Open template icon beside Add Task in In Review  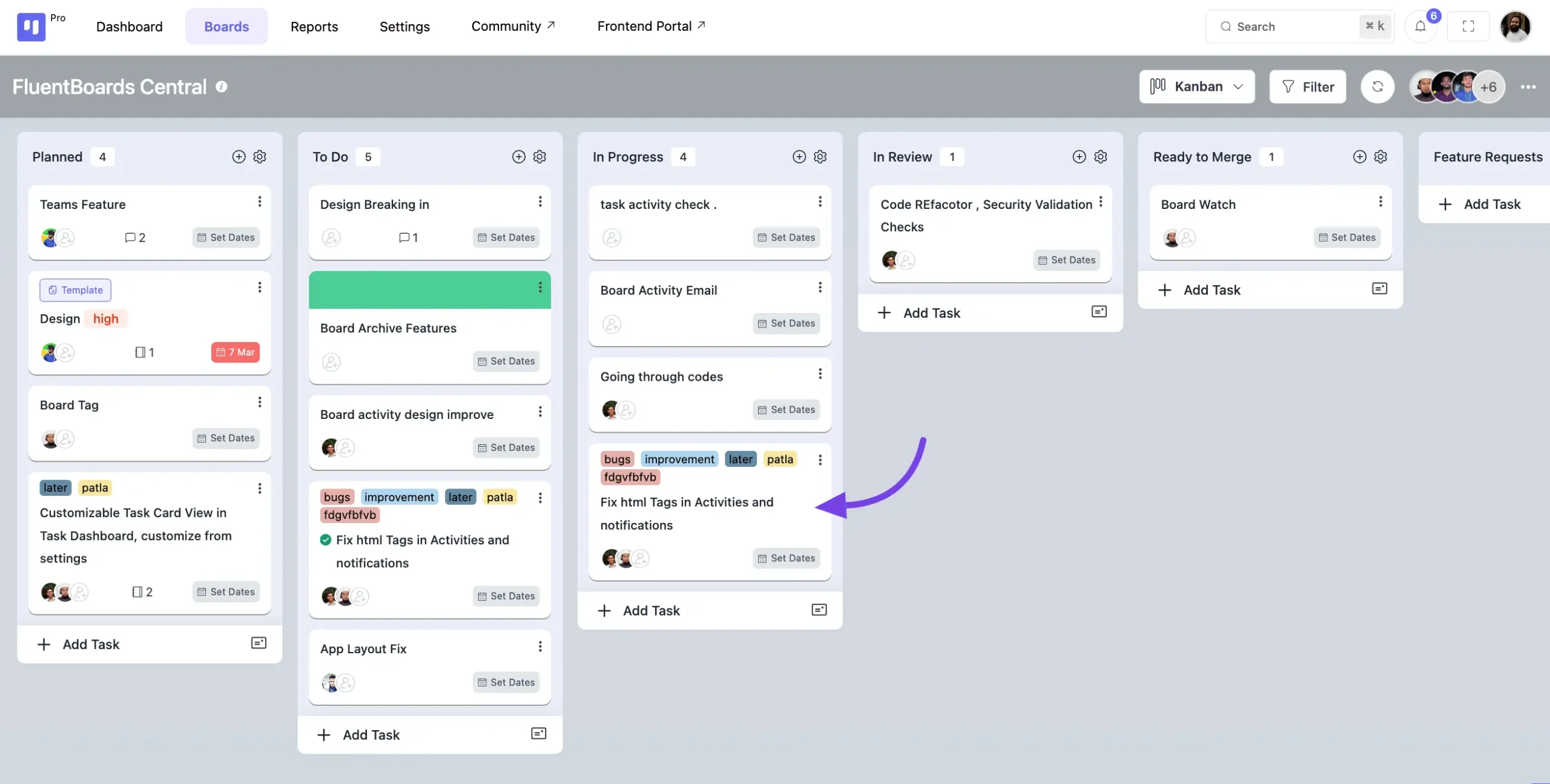(x=1099, y=312)
